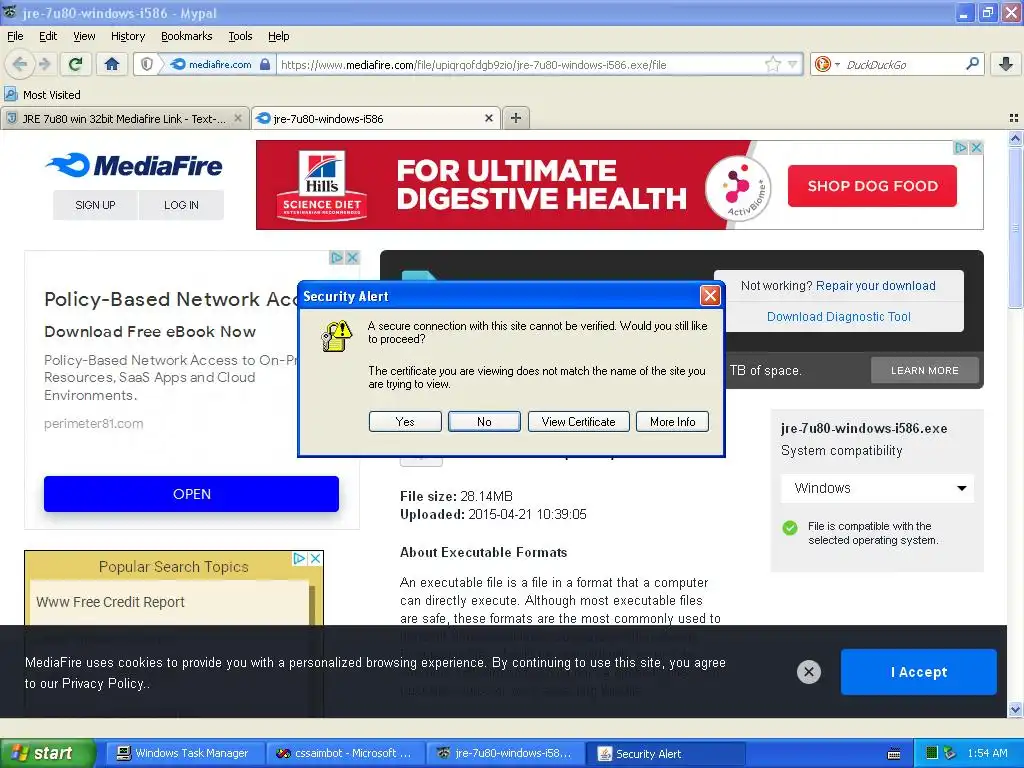
Task: Click the page scrollbar up arrow
Action: [1015, 138]
